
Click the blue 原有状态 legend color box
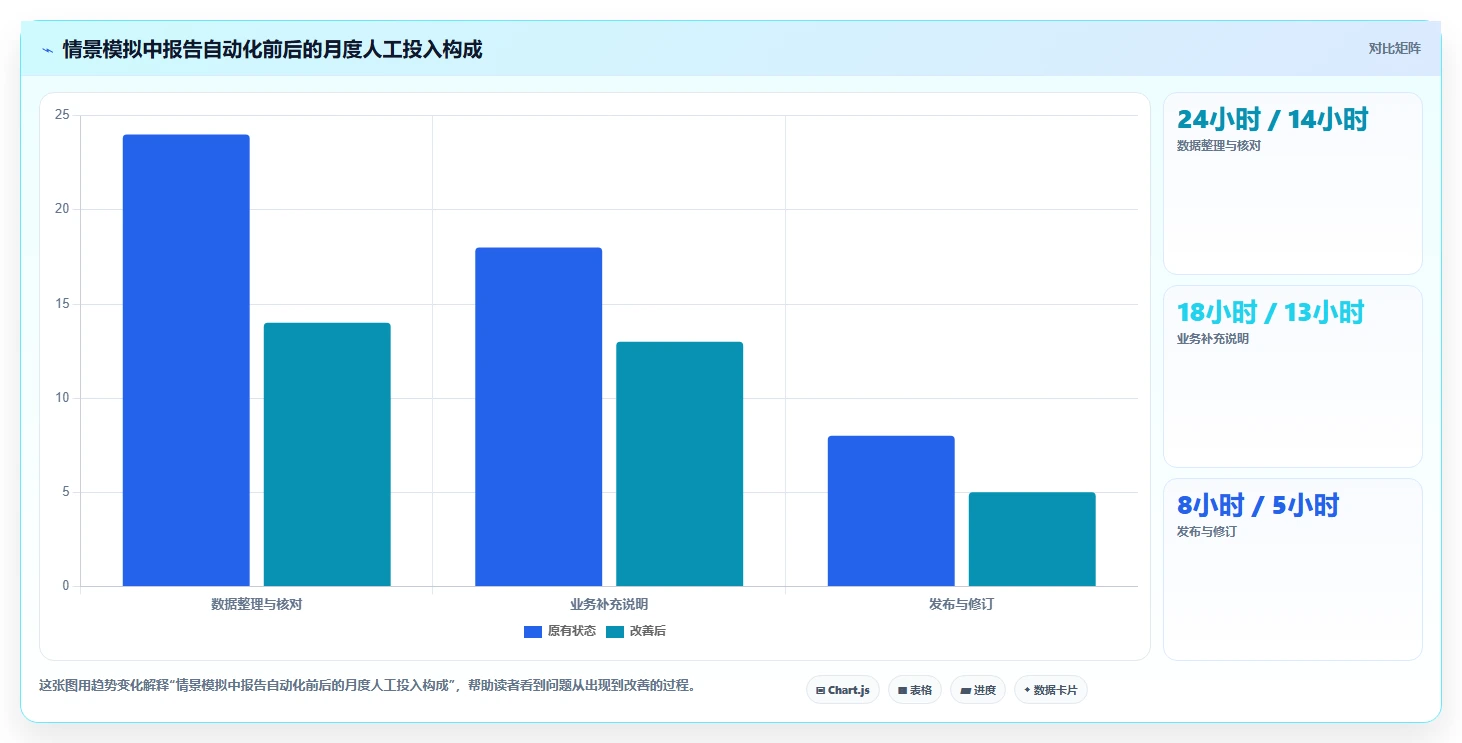533,631
